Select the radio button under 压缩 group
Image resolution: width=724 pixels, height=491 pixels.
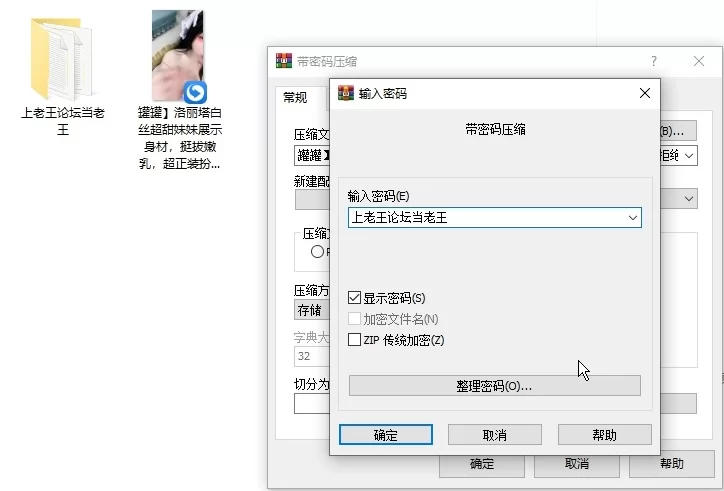click(317, 252)
